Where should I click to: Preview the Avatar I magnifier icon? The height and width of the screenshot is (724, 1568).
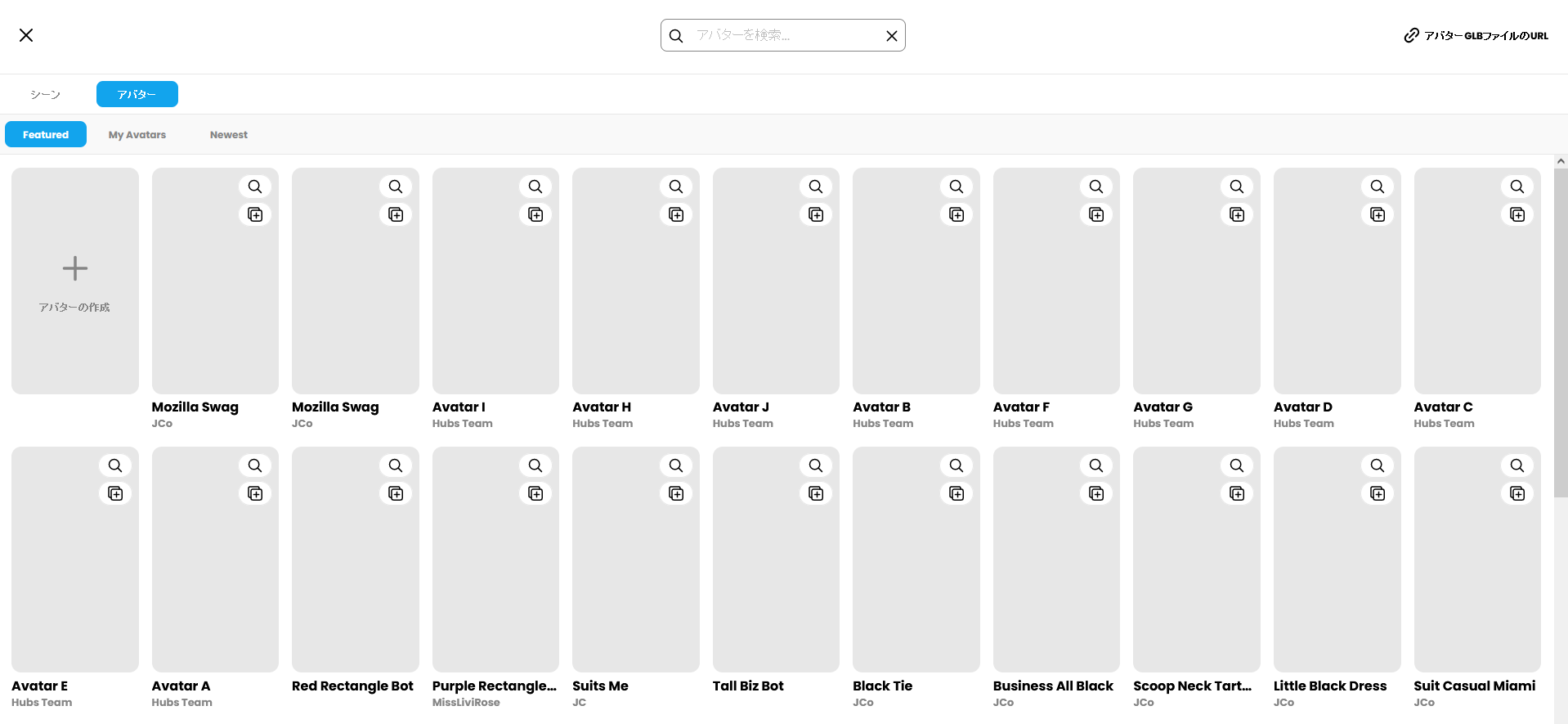click(x=535, y=187)
